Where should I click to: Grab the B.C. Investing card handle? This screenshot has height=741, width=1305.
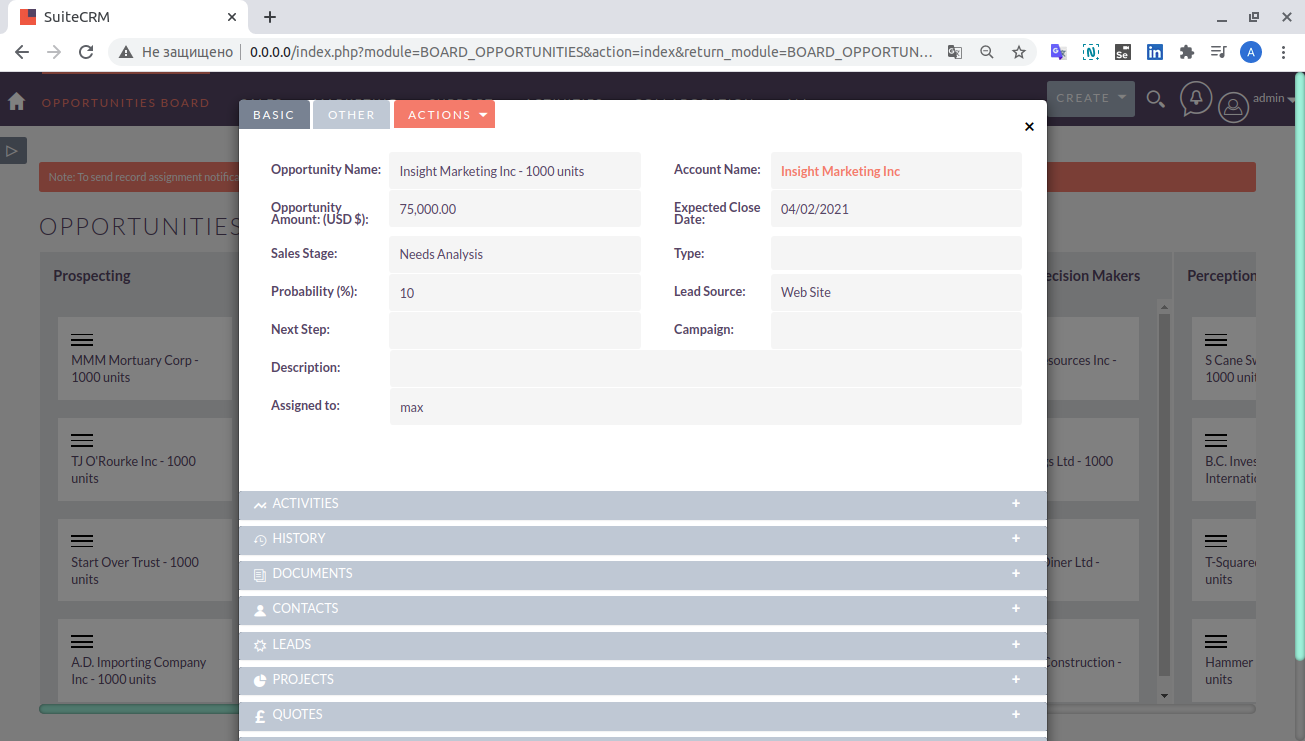pyautogui.click(x=1216, y=440)
